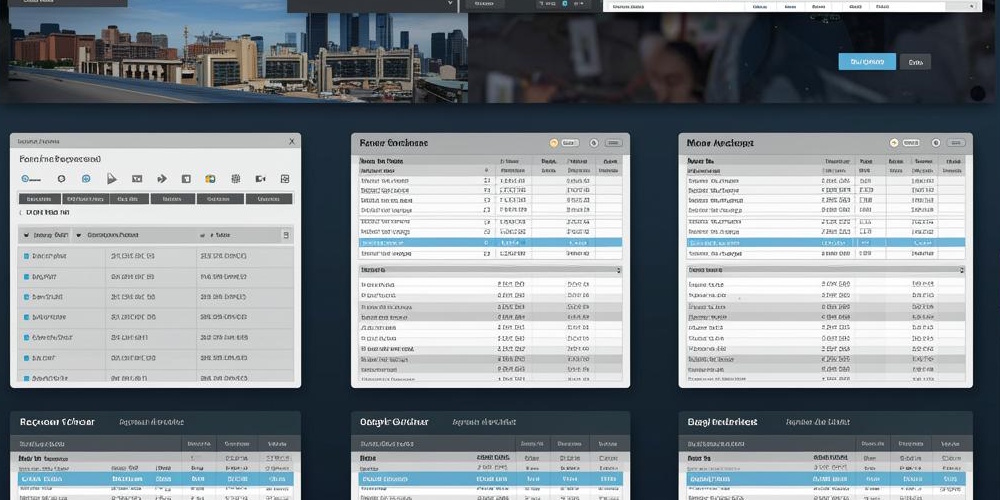The height and width of the screenshot is (500, 1000).
Task: Click the envelope icon in left panel toolbar
Action: point(136,179)
